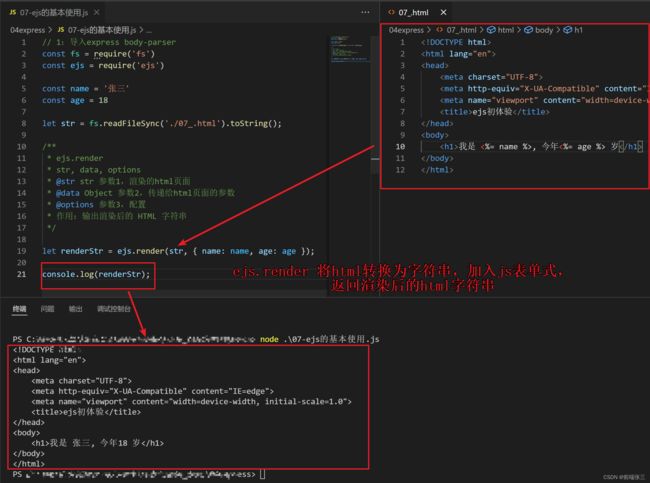
Task: Click the "* str, data, options" comment line
Action: click(x=94, y=170)
